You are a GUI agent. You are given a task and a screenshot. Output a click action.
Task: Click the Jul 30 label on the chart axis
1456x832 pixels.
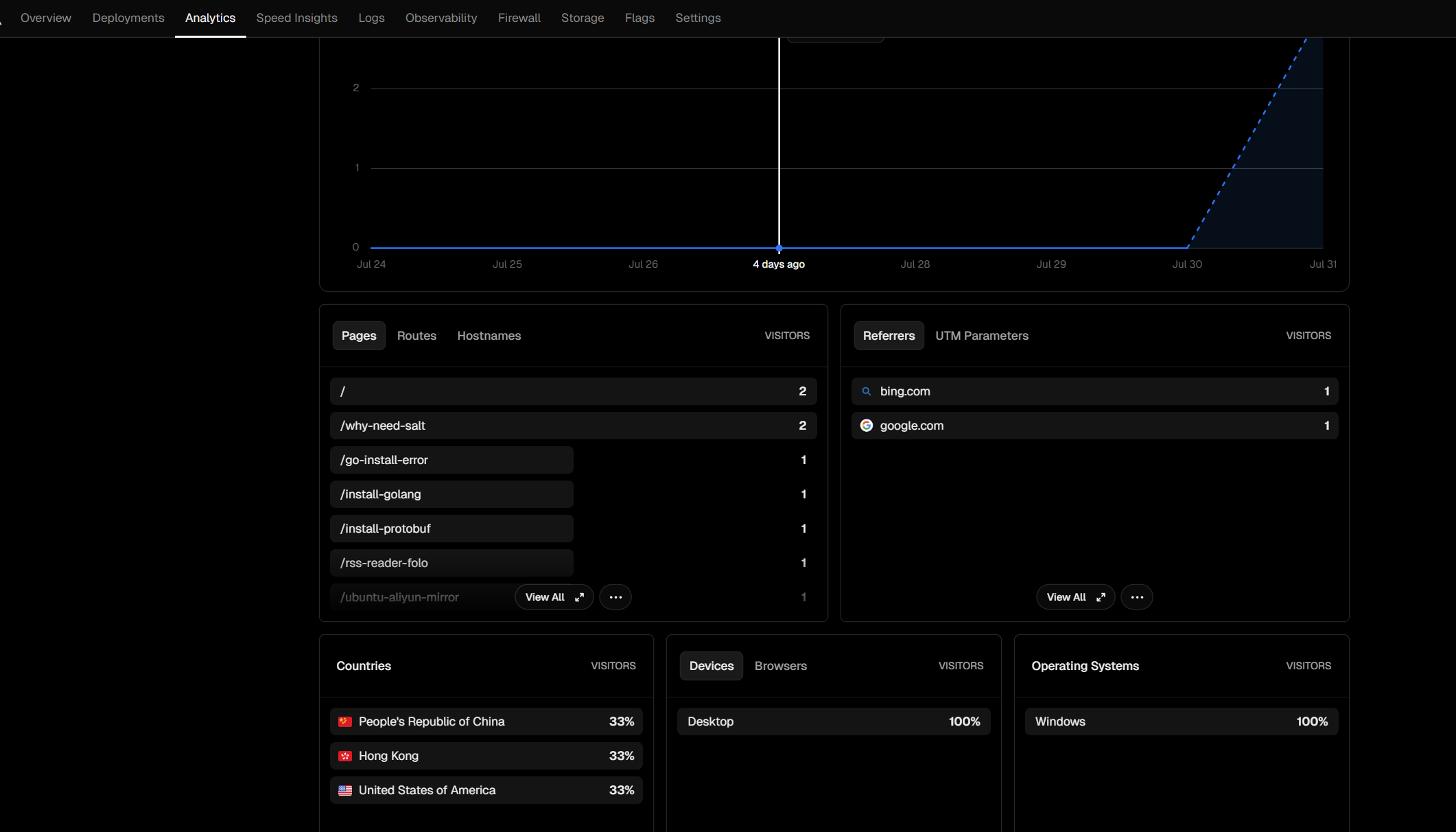pos(1187,264)
